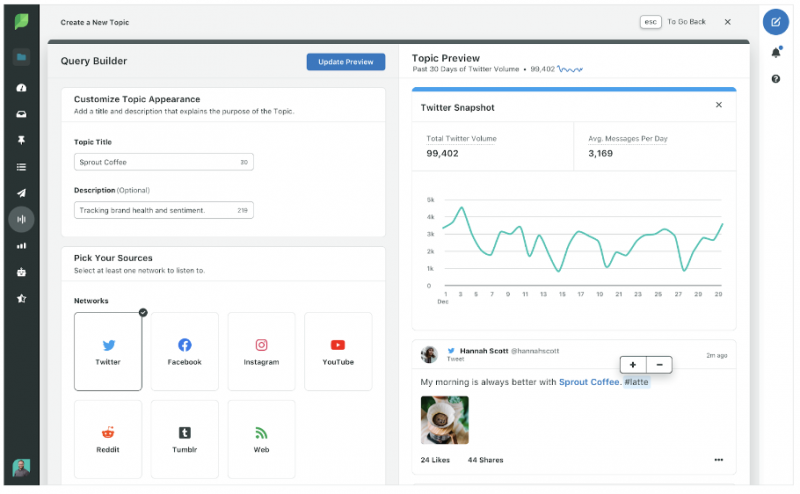Open the bar chart reports icon
The image size is (800, 494).
21,246
